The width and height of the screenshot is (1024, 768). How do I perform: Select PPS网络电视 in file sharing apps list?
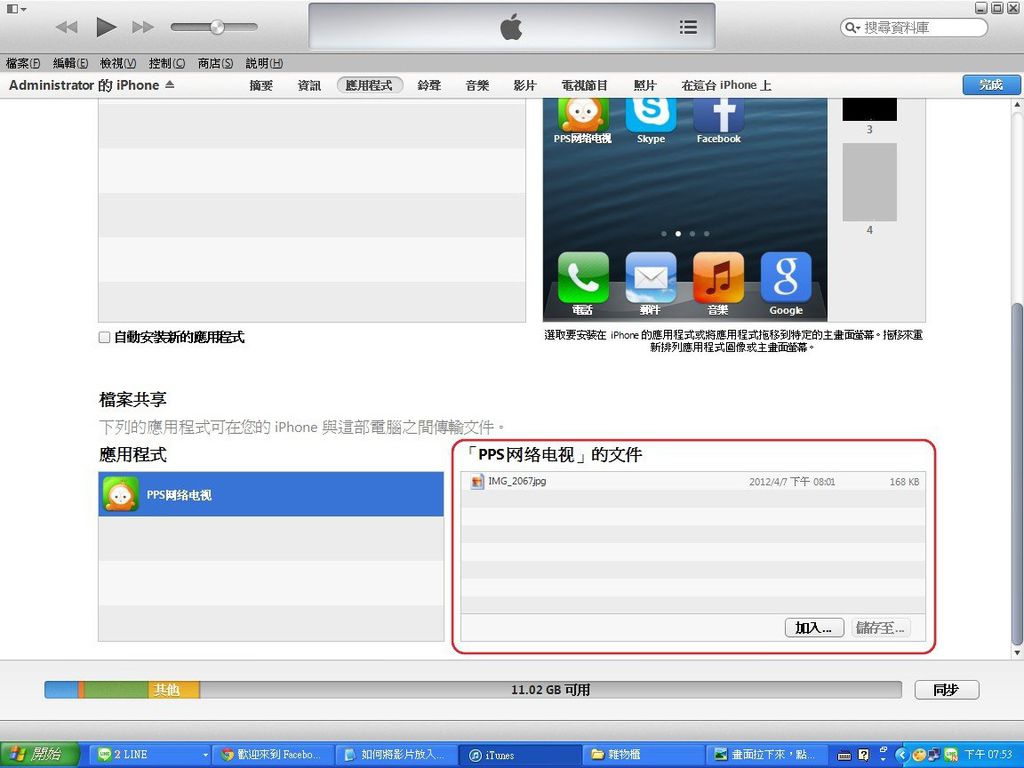(271, 494)
